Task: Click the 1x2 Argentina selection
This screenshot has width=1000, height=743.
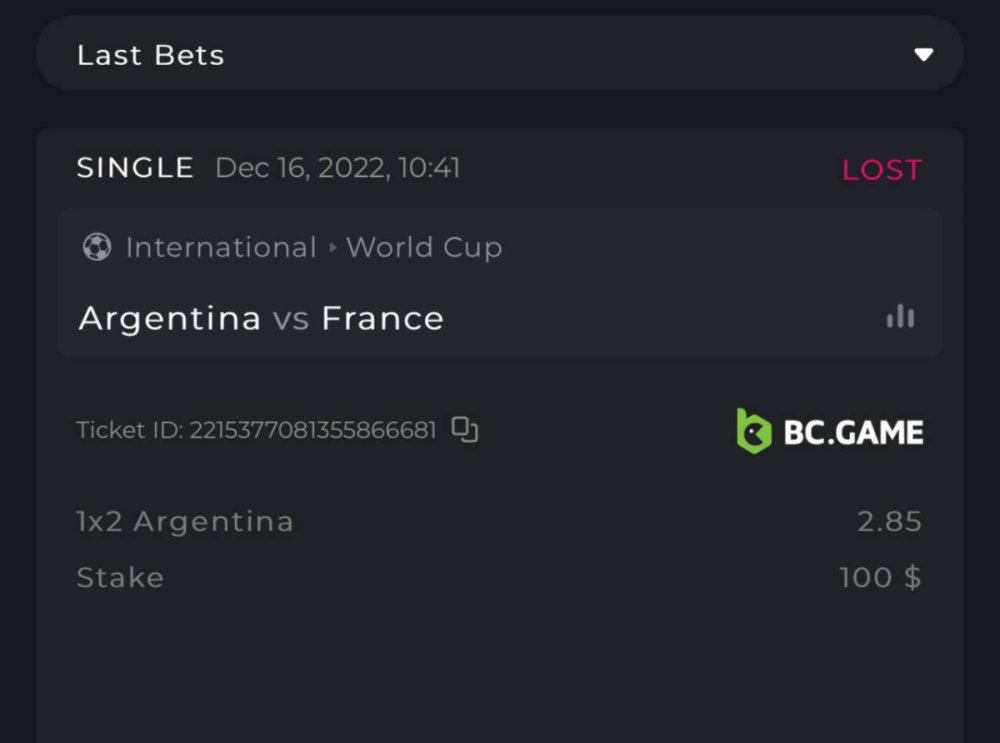Action: [185, 521]
